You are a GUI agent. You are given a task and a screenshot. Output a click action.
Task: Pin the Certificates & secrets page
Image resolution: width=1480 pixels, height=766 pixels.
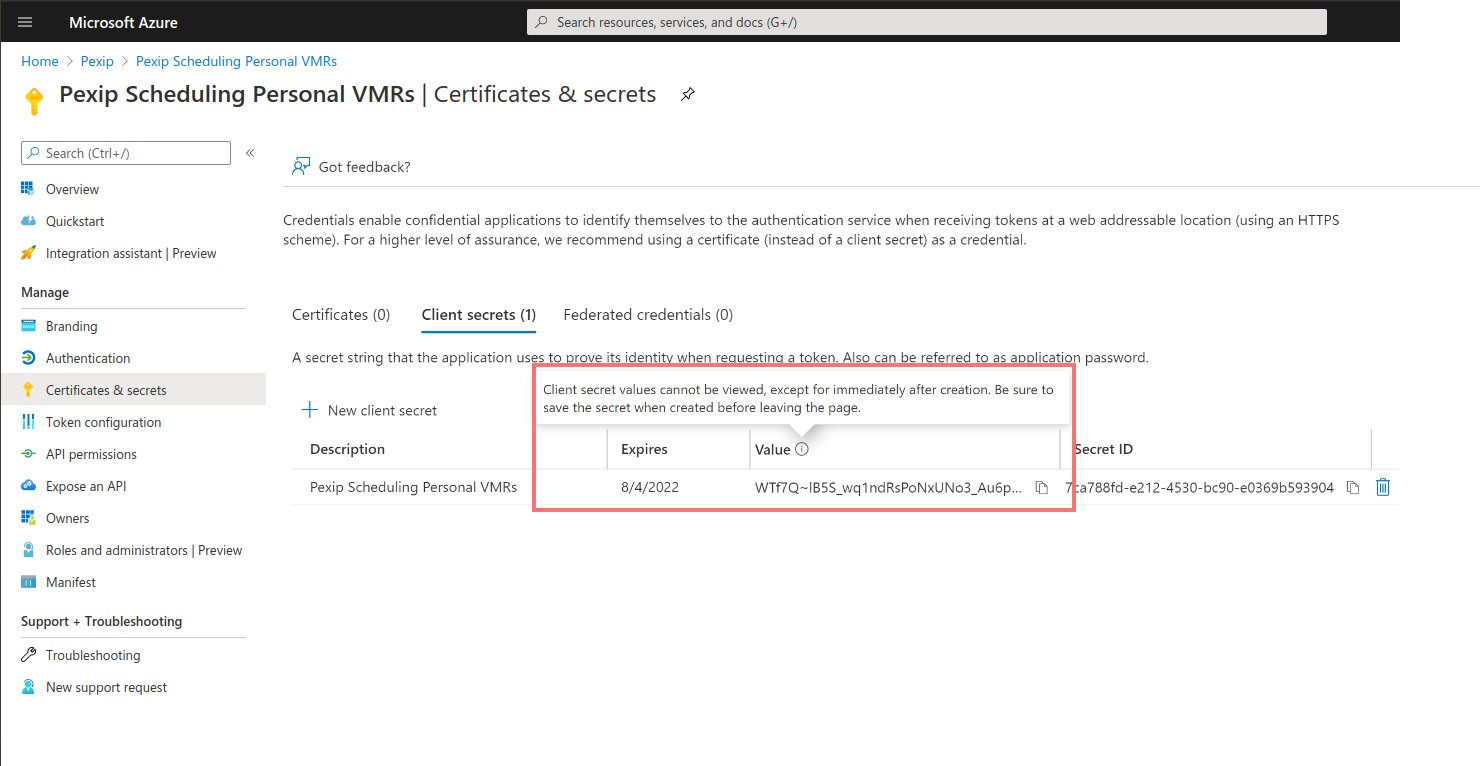pyautogui.click(x=687, y=94)
